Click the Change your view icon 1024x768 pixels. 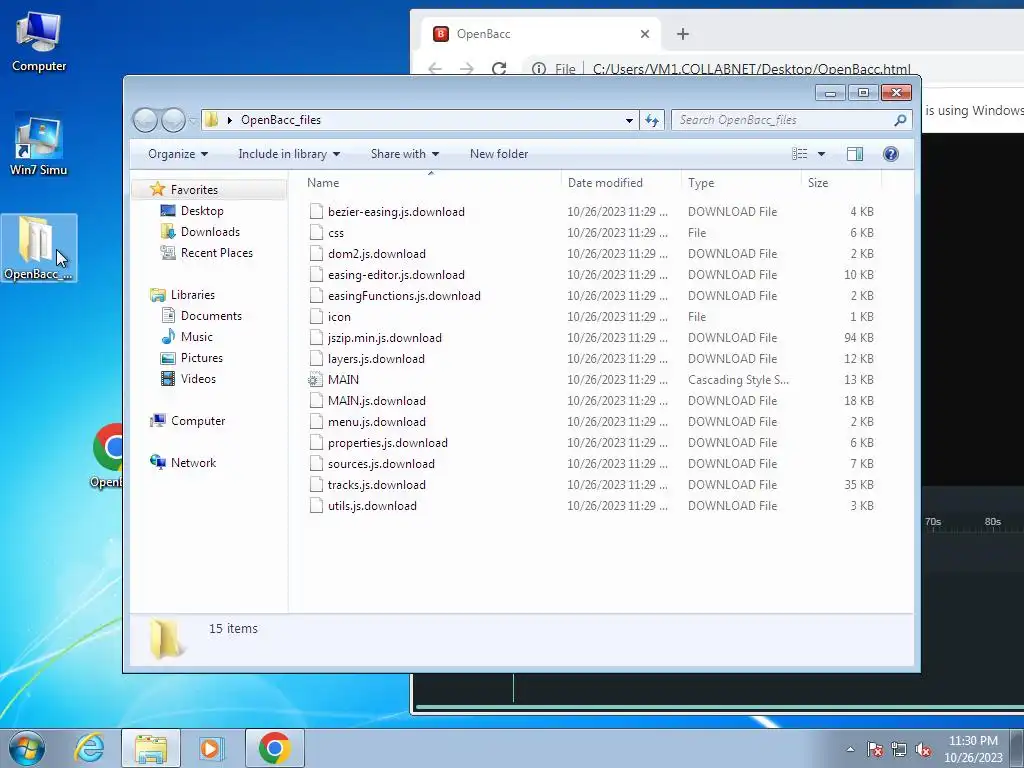(799, 154)
